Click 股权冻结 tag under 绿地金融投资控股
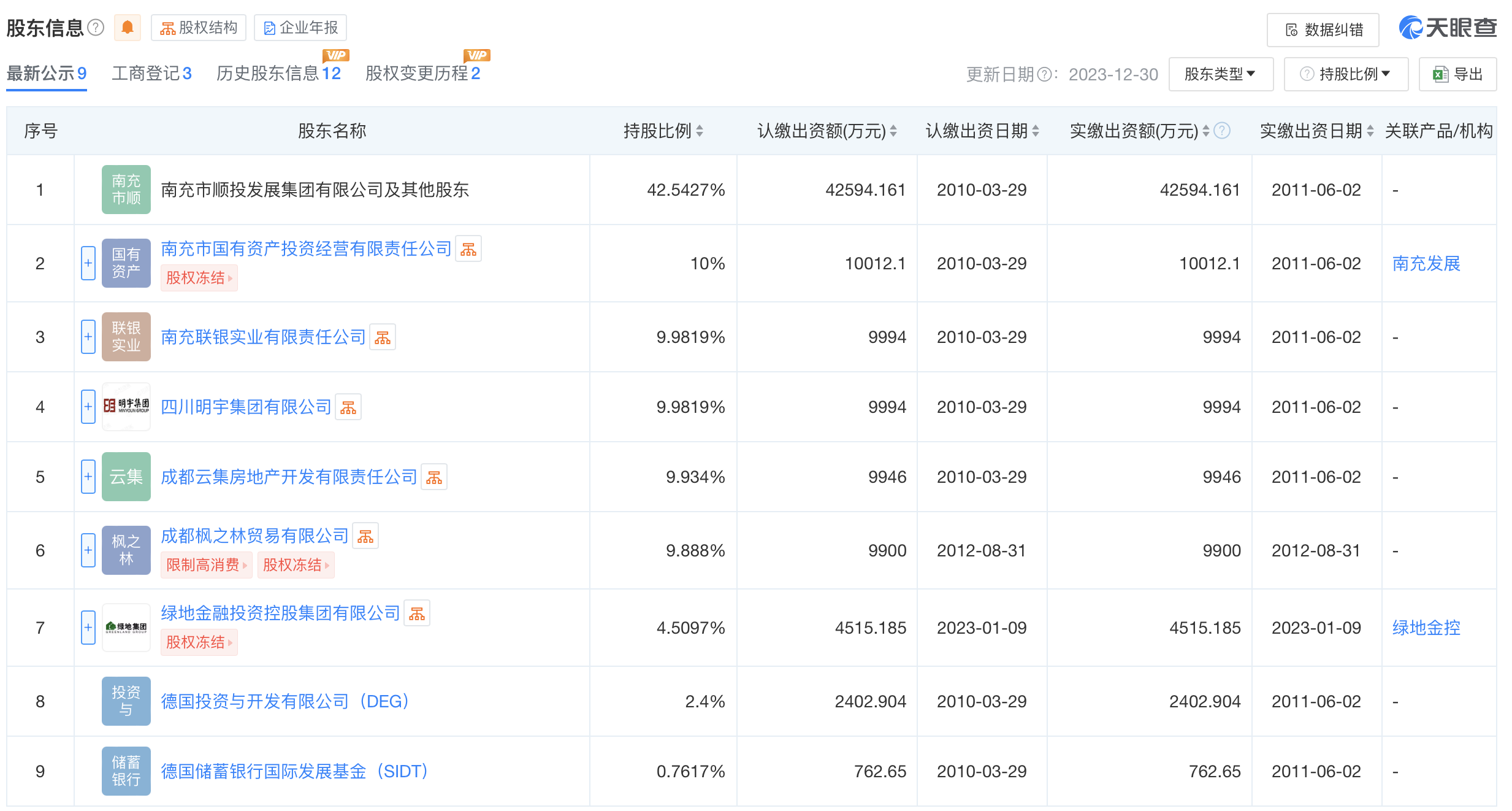The image size is (1512, 811). coord(199,642)
